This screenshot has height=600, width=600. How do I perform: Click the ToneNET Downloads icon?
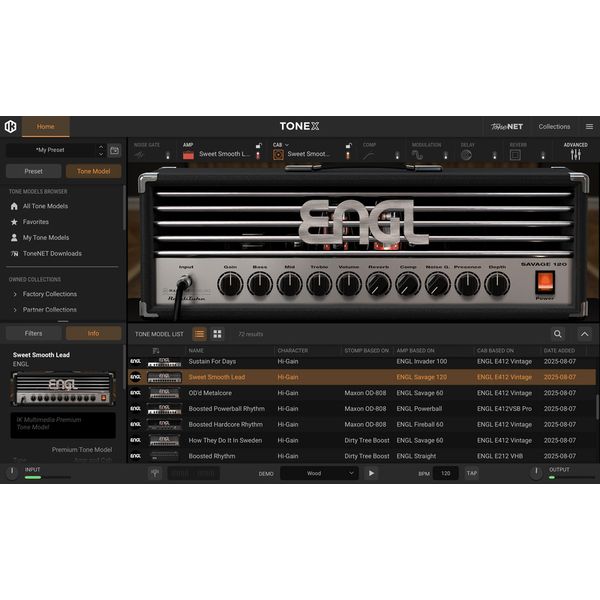click(14, 254)
